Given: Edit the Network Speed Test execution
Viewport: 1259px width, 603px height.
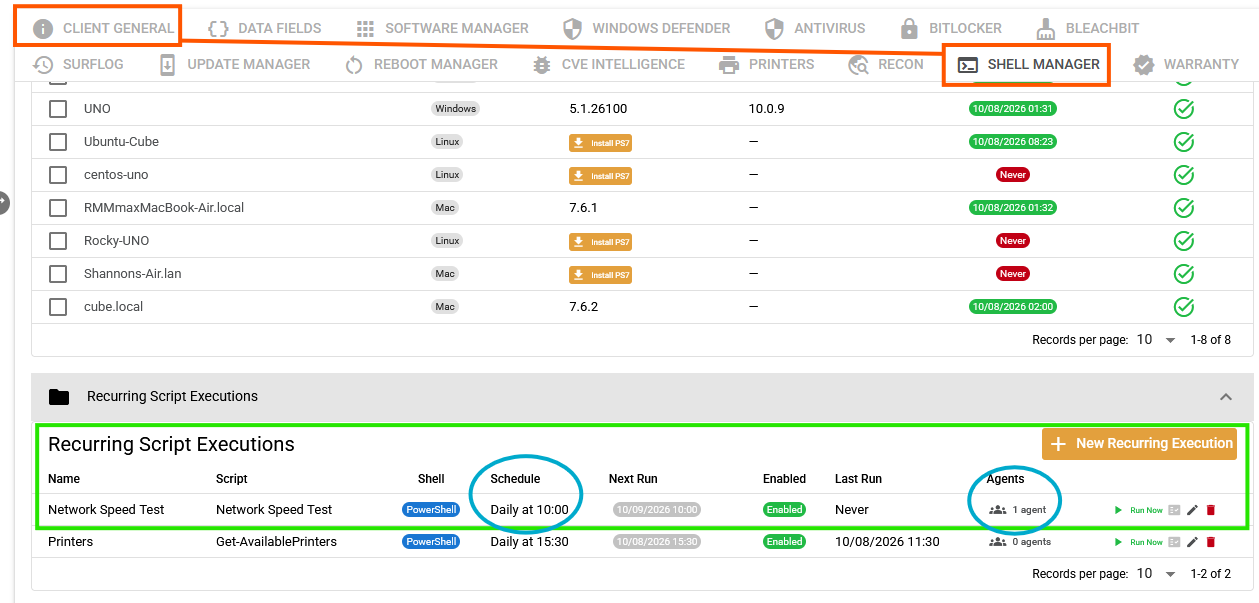Looking at the screenshot, I should (x=1193, y=510).
